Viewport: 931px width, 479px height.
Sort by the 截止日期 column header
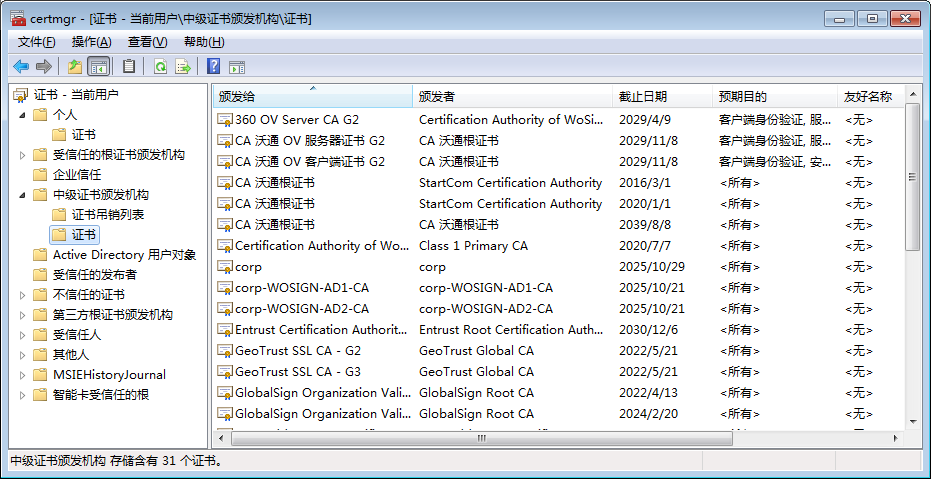coord(662,97)
